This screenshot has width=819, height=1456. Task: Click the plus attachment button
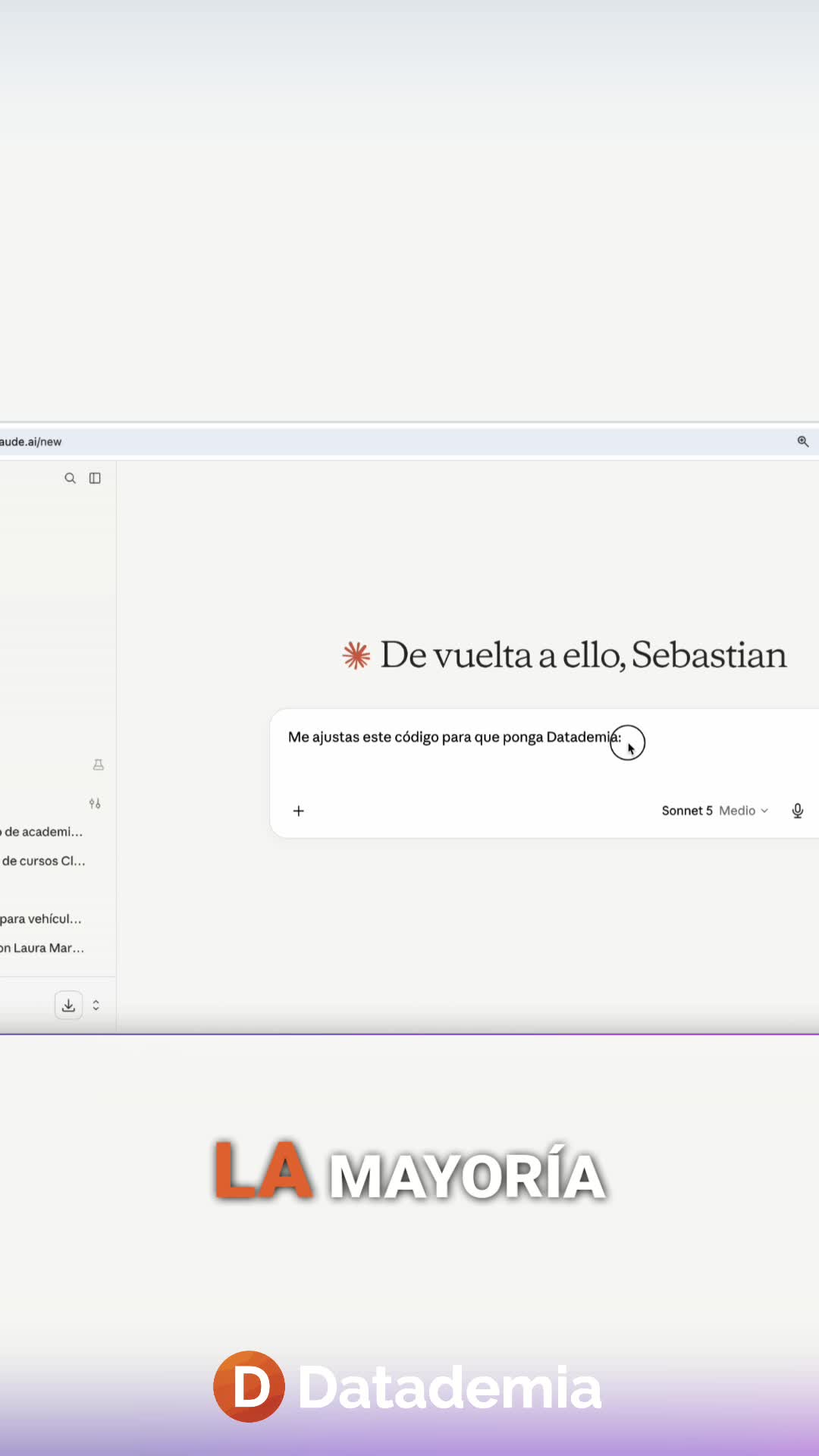tap(299, 811)
